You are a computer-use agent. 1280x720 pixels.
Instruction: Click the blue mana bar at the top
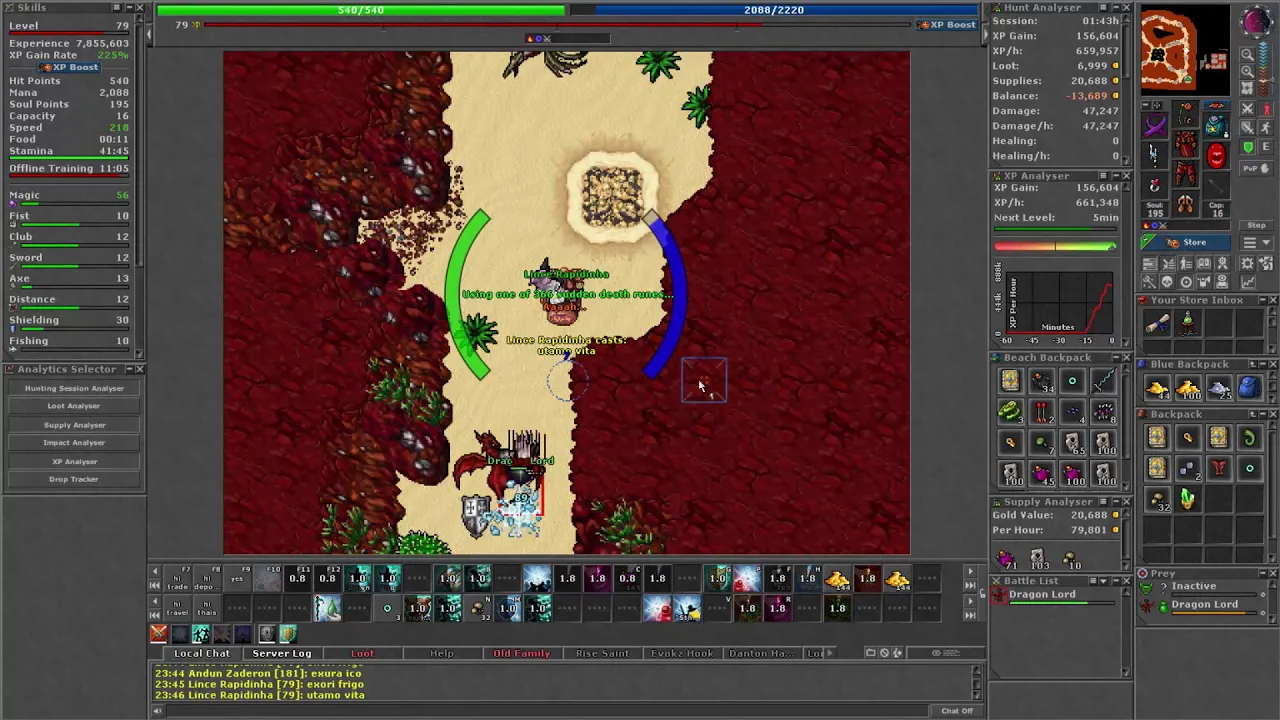(x=787, y=10)
